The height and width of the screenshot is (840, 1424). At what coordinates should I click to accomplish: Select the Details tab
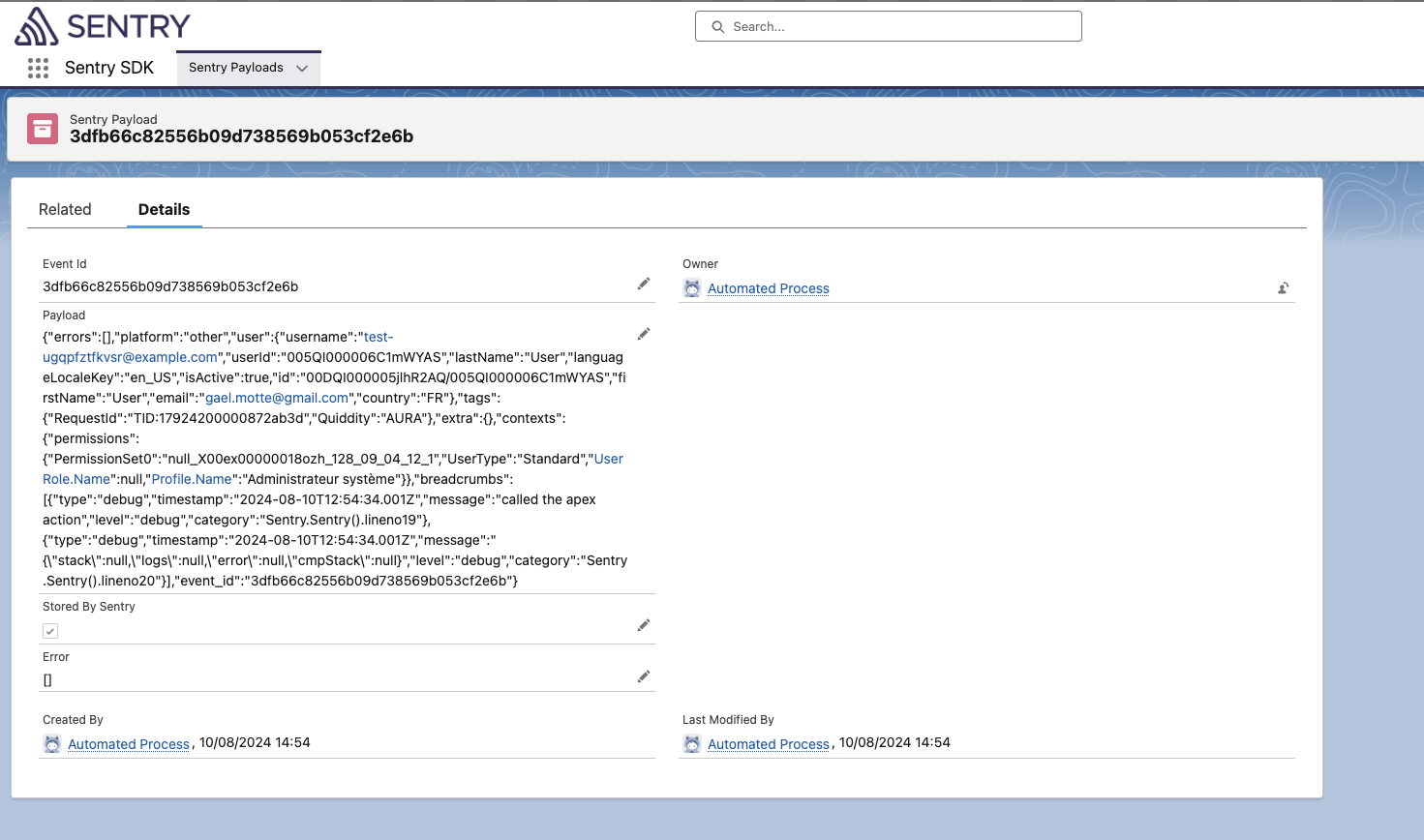(165, 209)
